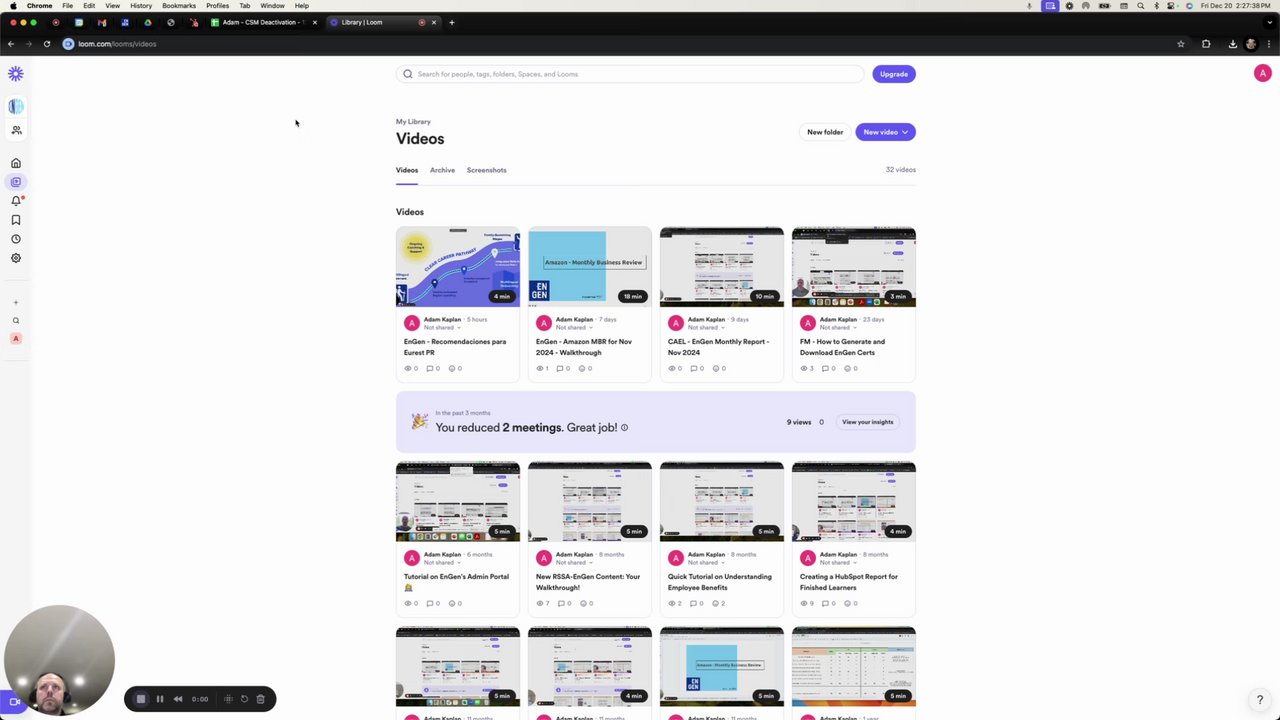1280x720 pixels.
Task: Go to Home via sidebar house icon
Action: (16, 163)
